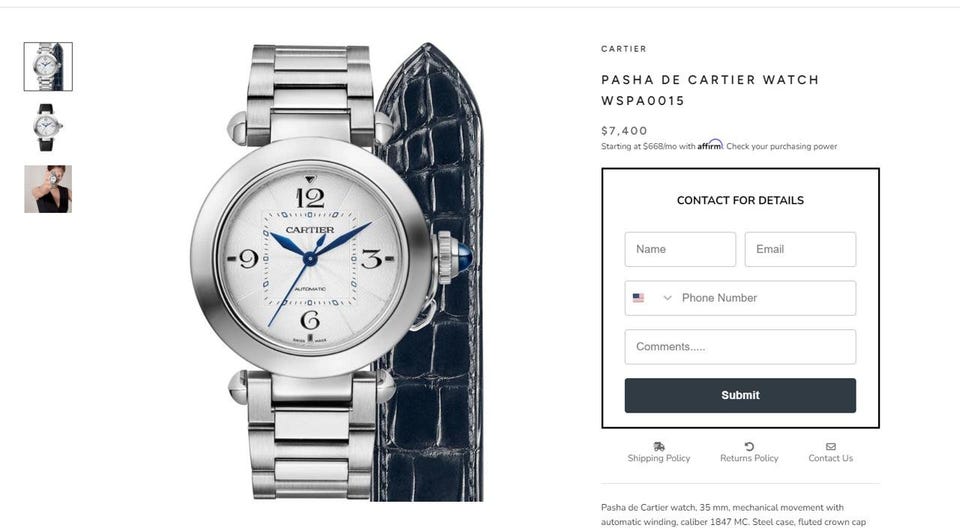
Task: Click the Name input field
Action: [x=680, y=249]
